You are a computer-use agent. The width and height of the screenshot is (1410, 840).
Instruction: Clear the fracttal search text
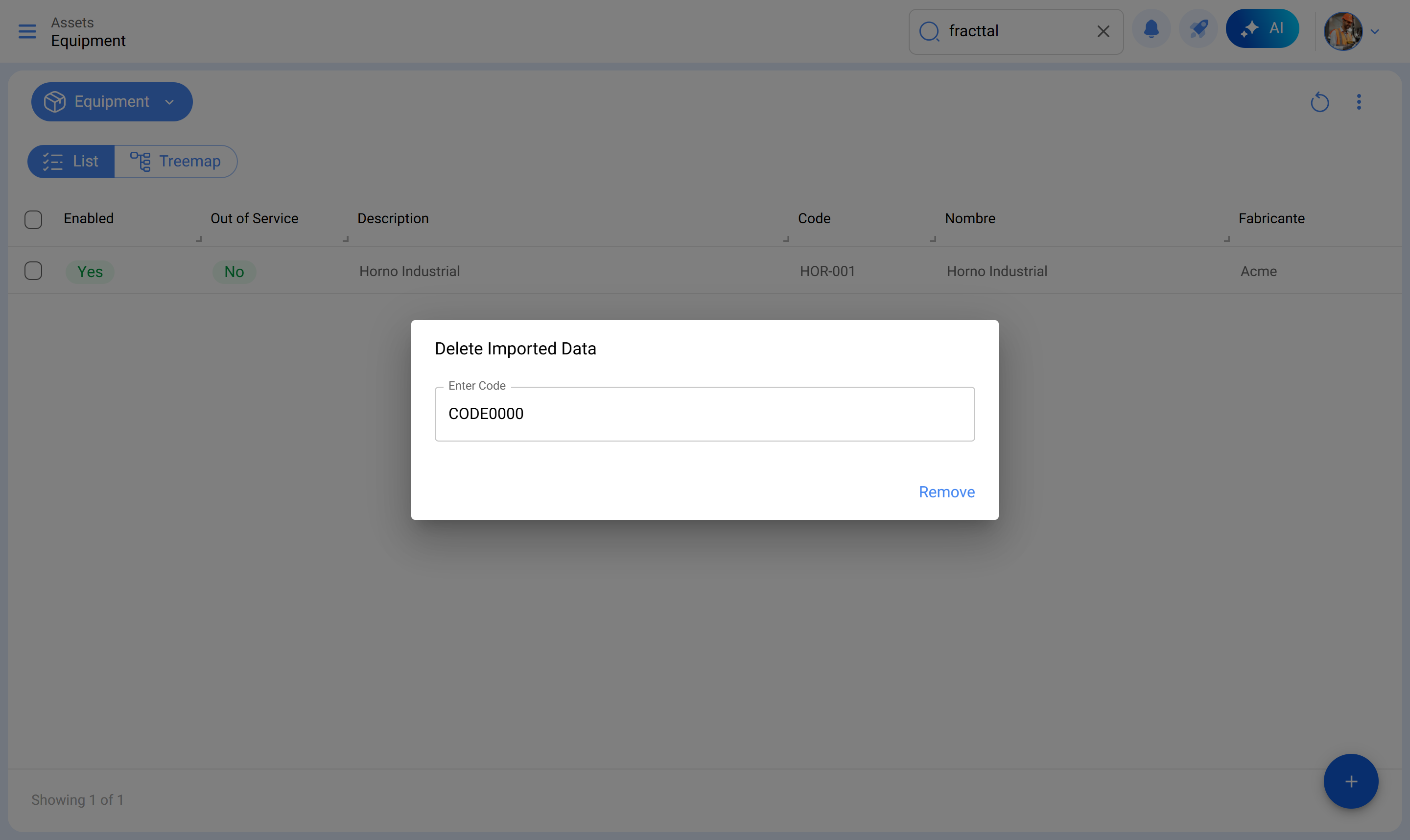coord(1103,32)
